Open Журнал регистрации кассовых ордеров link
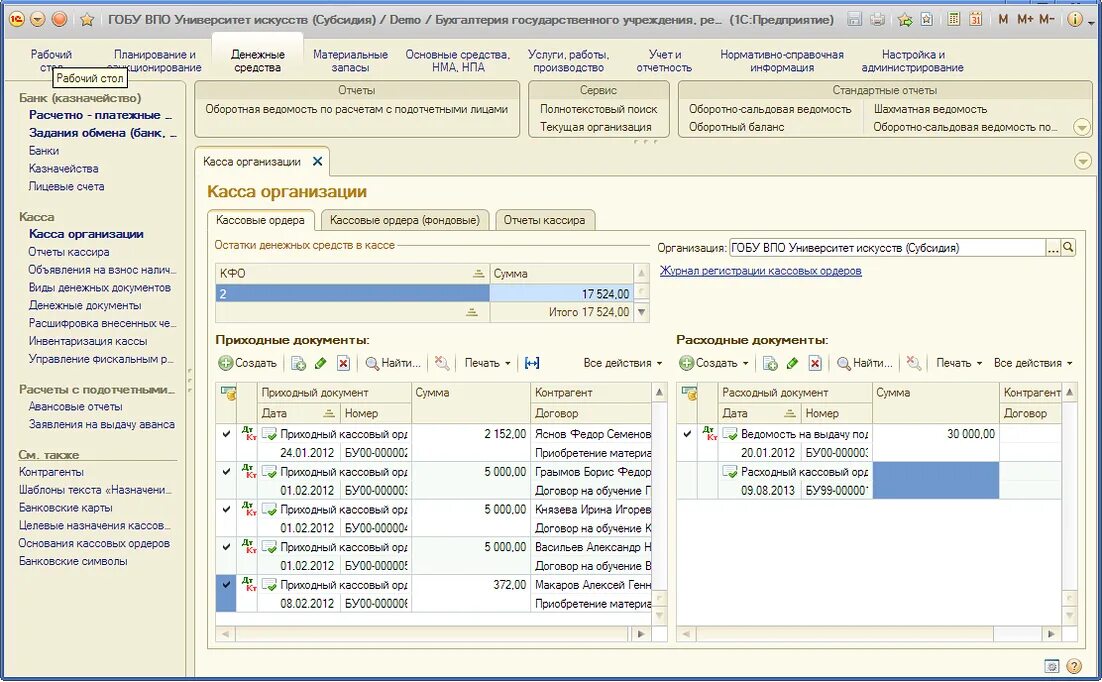 pyautogui.click(x=760, y=271)
